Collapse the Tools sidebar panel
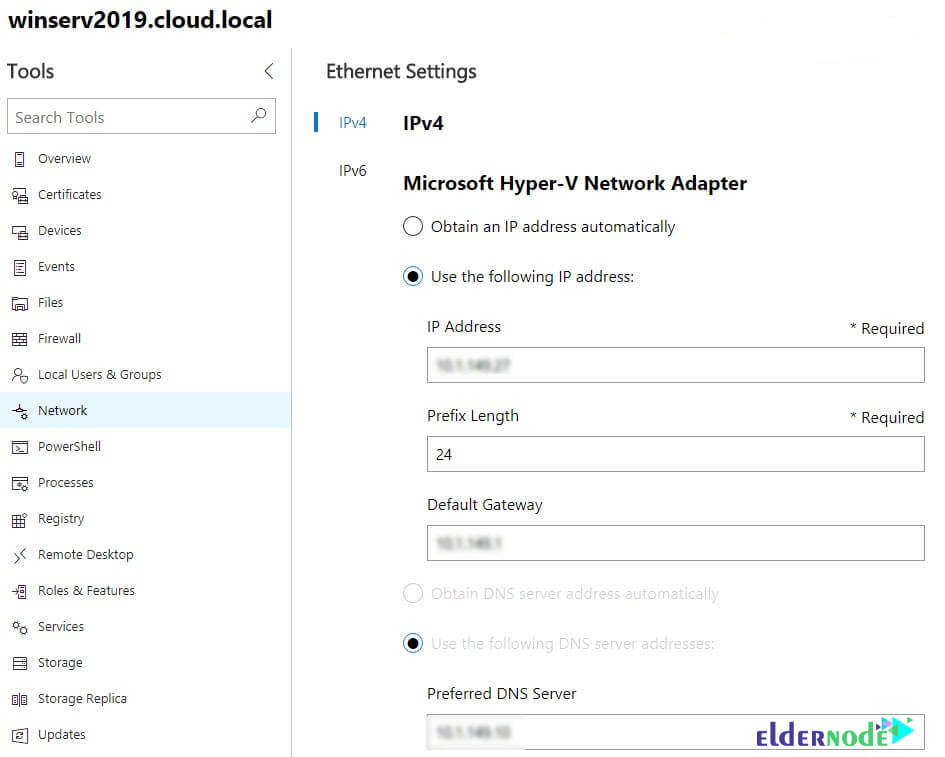Screen dimensions: 945x757 click(268, 71)
